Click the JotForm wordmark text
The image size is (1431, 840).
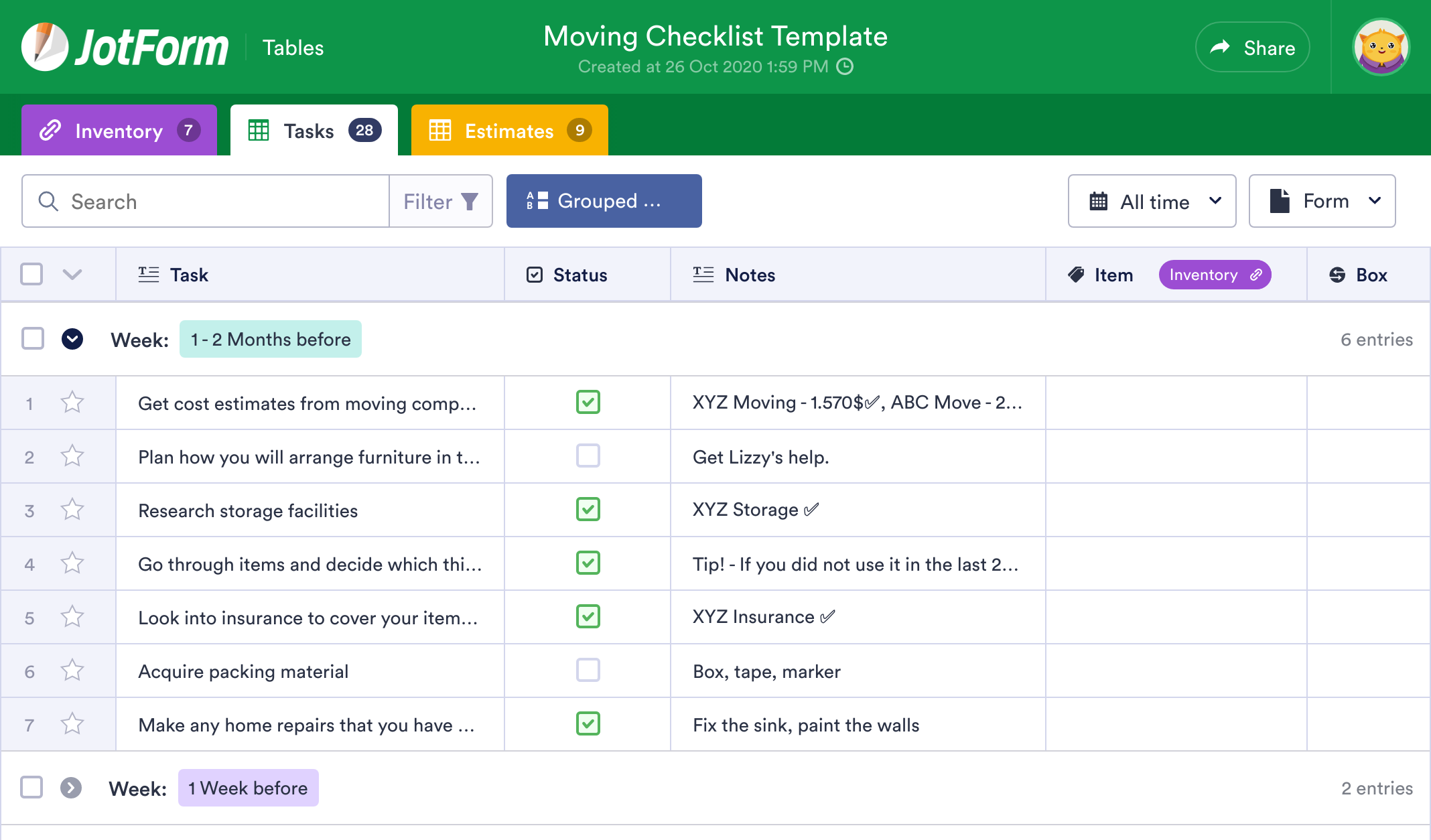pos(151,48)
